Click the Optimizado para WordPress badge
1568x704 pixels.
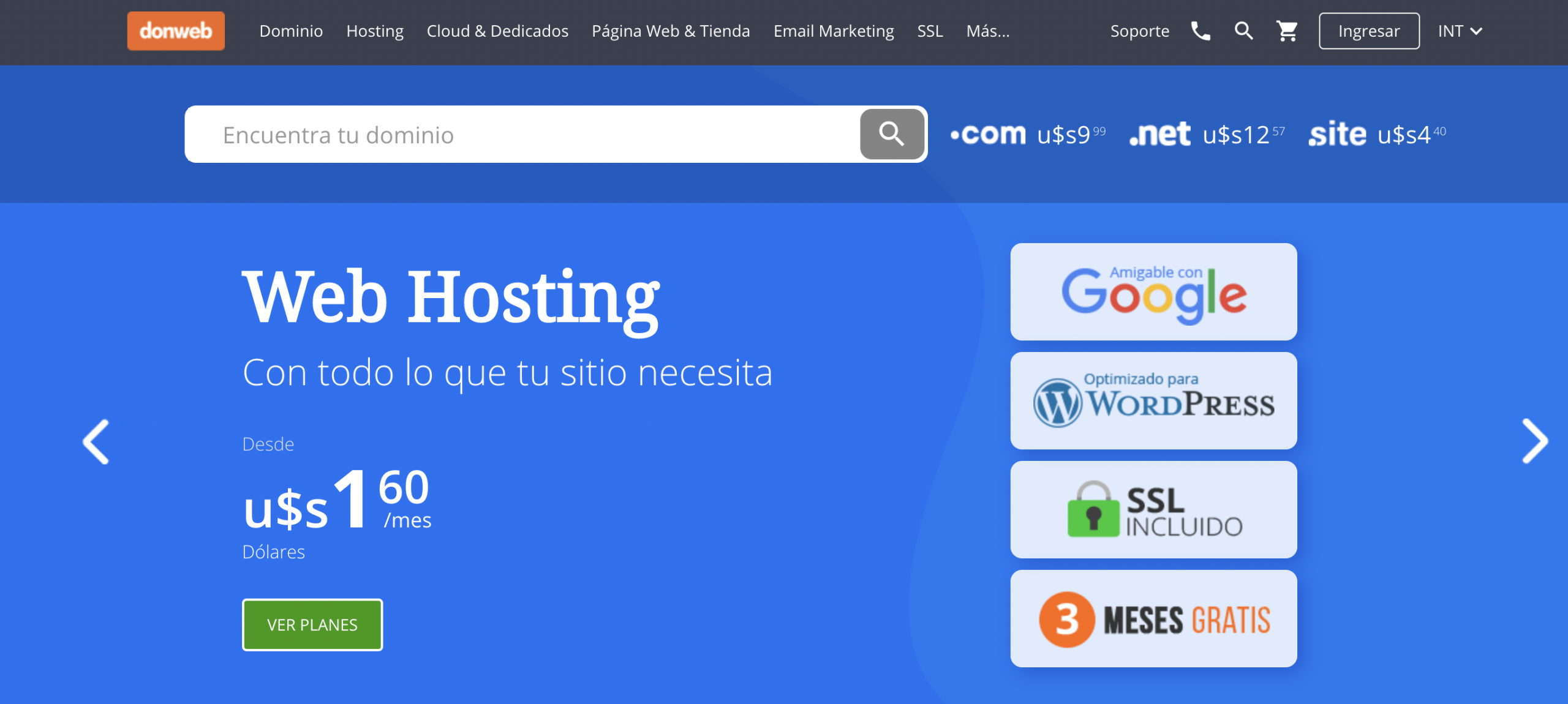point(1153,401)
